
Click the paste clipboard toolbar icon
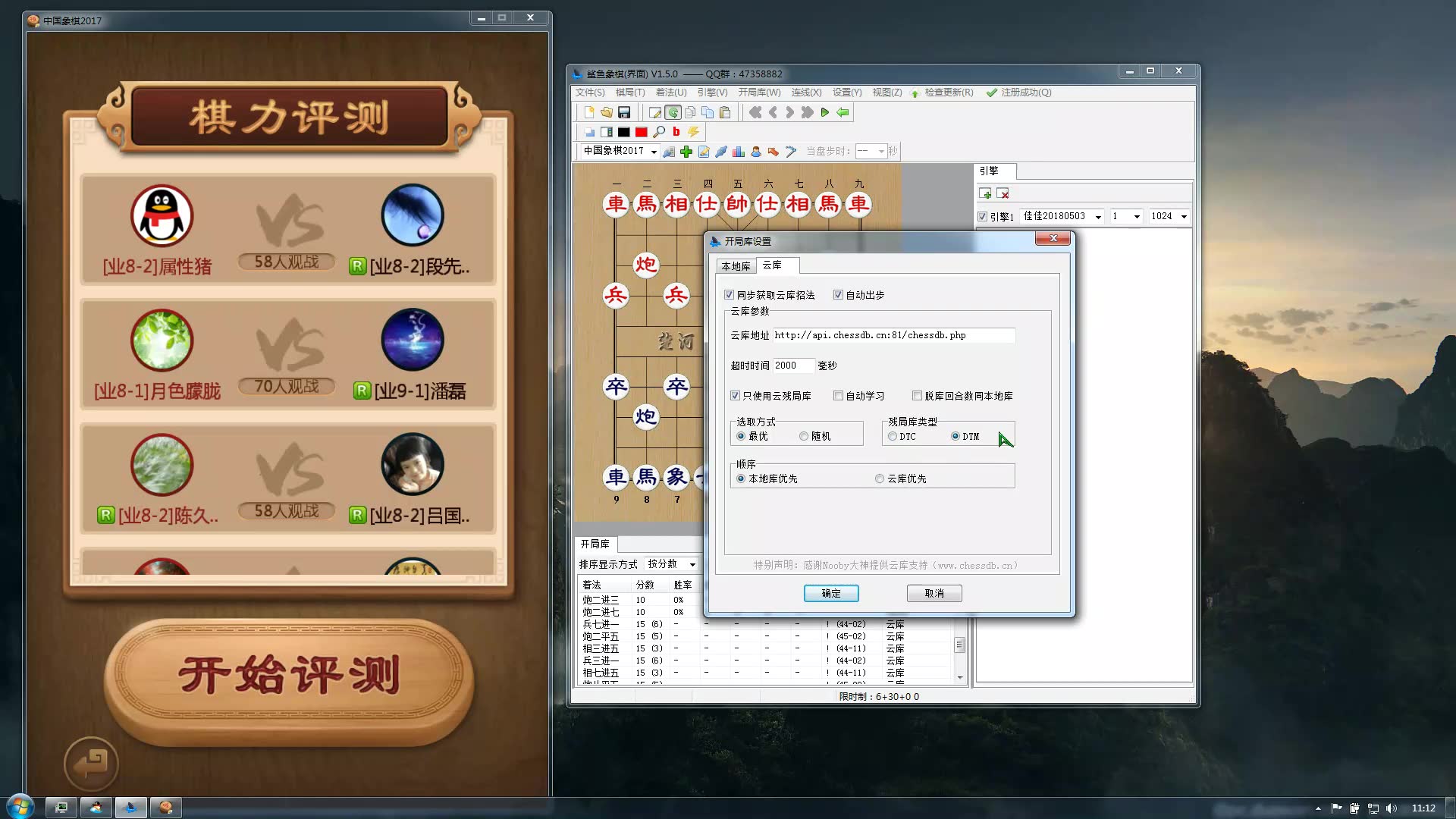pos(725,112)
